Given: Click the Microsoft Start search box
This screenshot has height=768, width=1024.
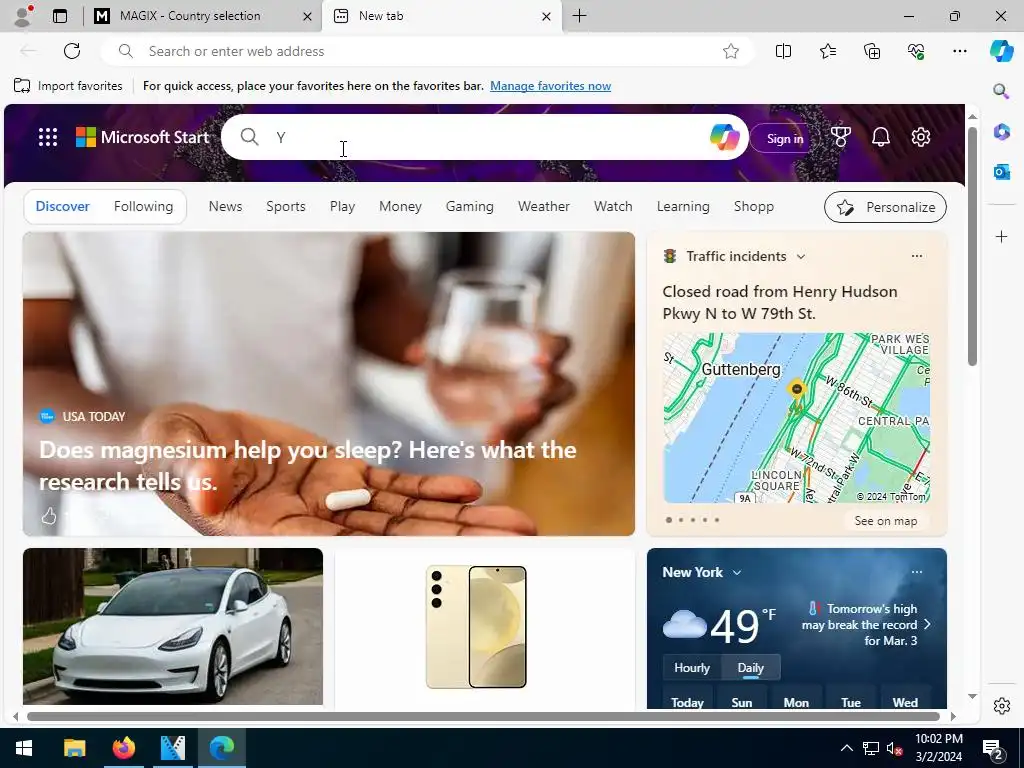Looking at the screenshot, I should tap(483, 137).
